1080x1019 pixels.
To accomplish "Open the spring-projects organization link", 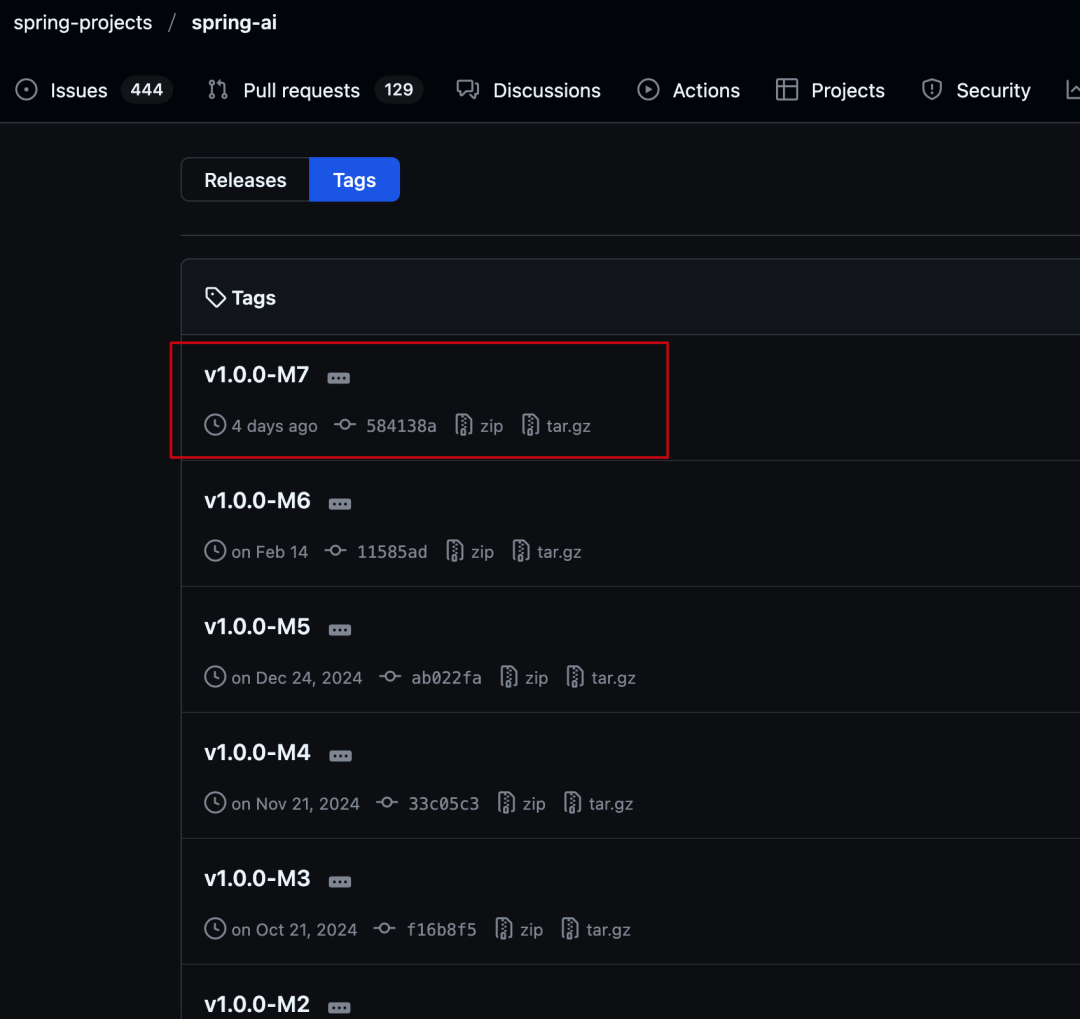I will 83,23.
